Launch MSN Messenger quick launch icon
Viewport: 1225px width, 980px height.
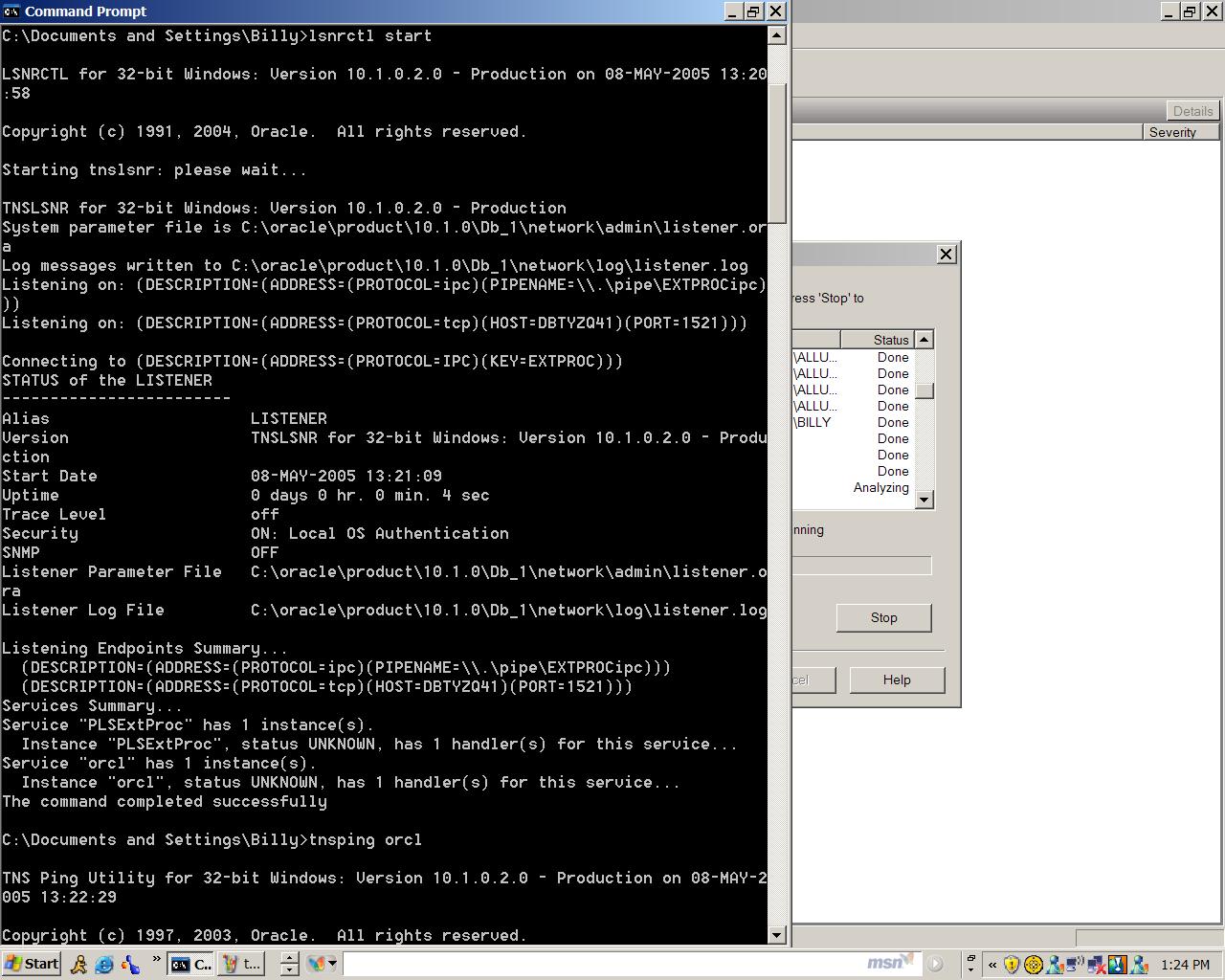point(129,965)
